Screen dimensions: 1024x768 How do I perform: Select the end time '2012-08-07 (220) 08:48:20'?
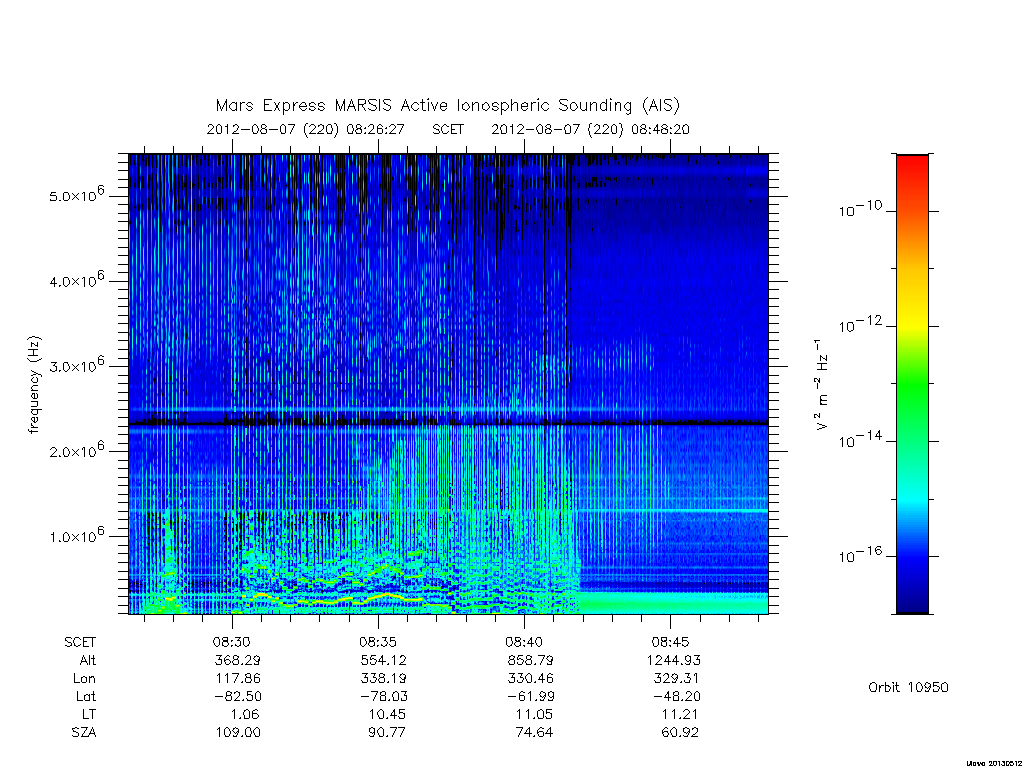coord(590,129)
